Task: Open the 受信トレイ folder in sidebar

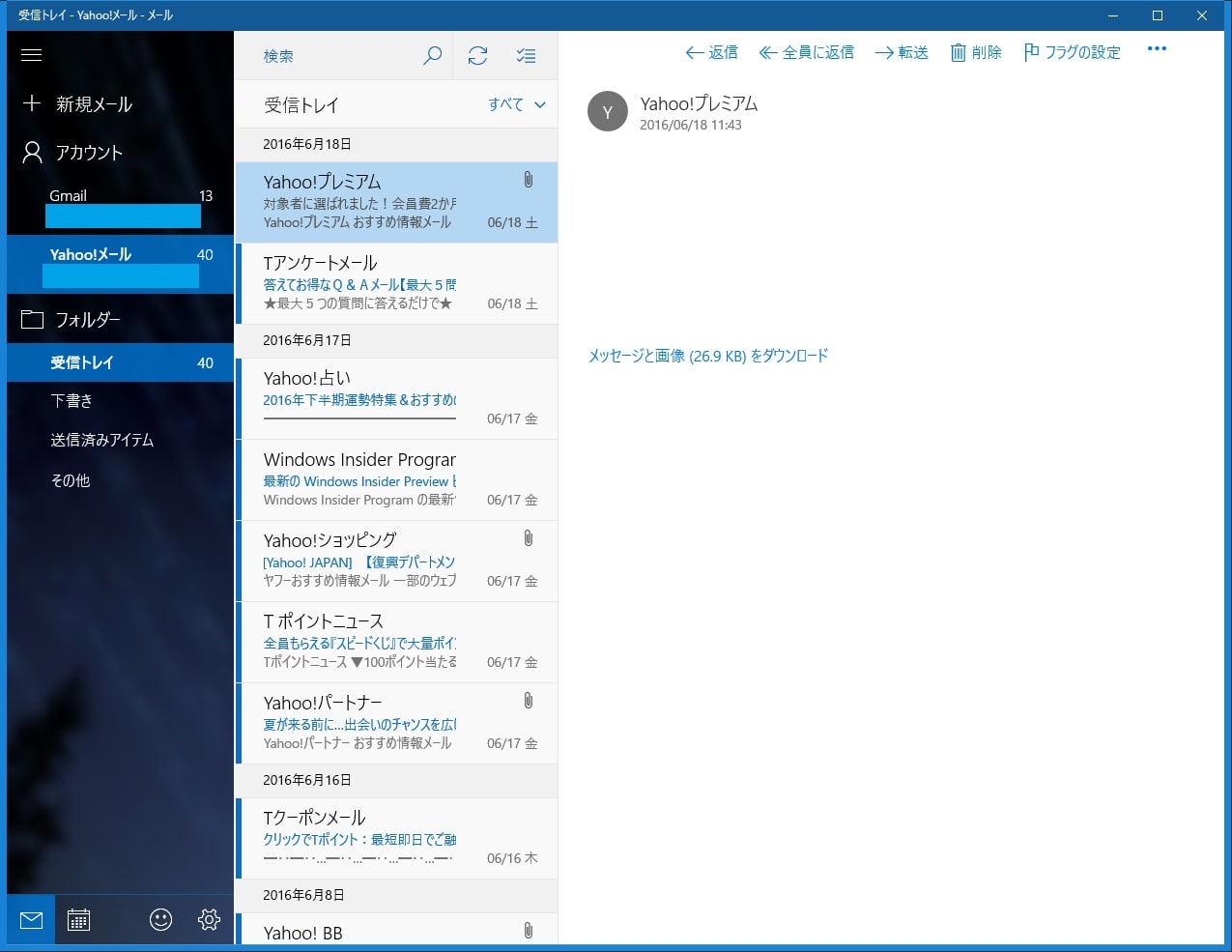Action: coord(120,362)
